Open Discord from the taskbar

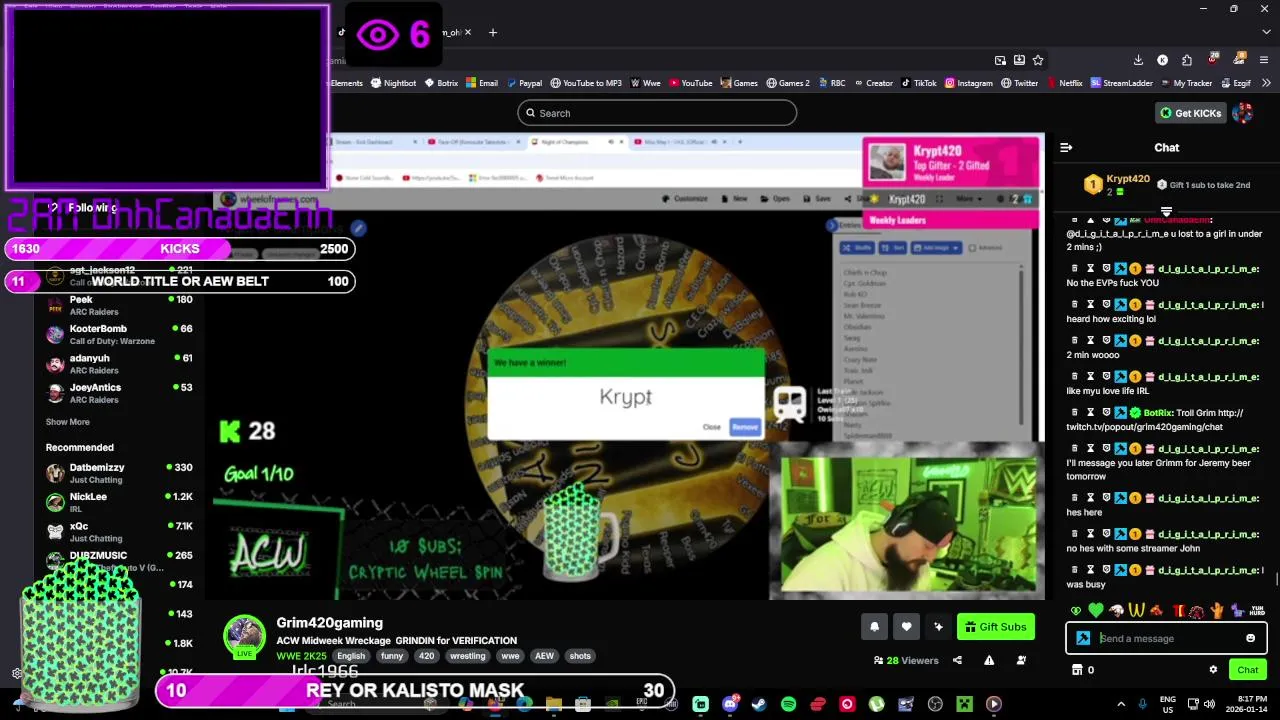(x=730, y=704)
